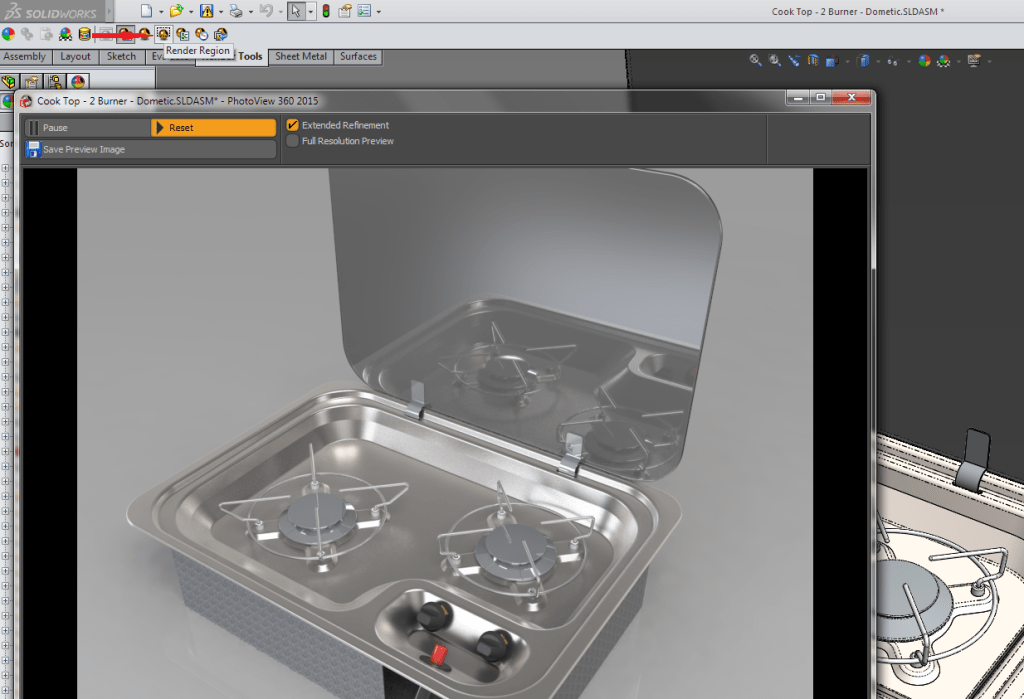Click the New Document icon
1024x699 pixels.
tap(145, 10)
